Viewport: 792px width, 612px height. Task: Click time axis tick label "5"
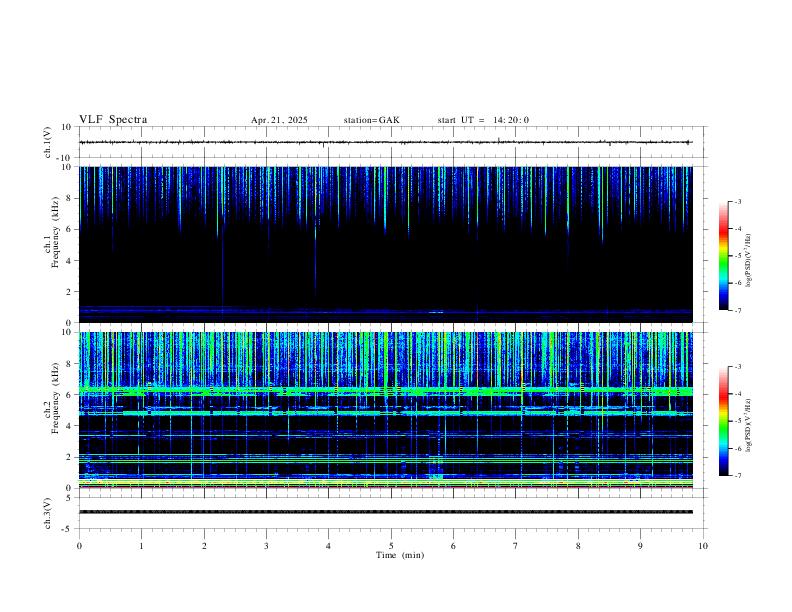391,546
